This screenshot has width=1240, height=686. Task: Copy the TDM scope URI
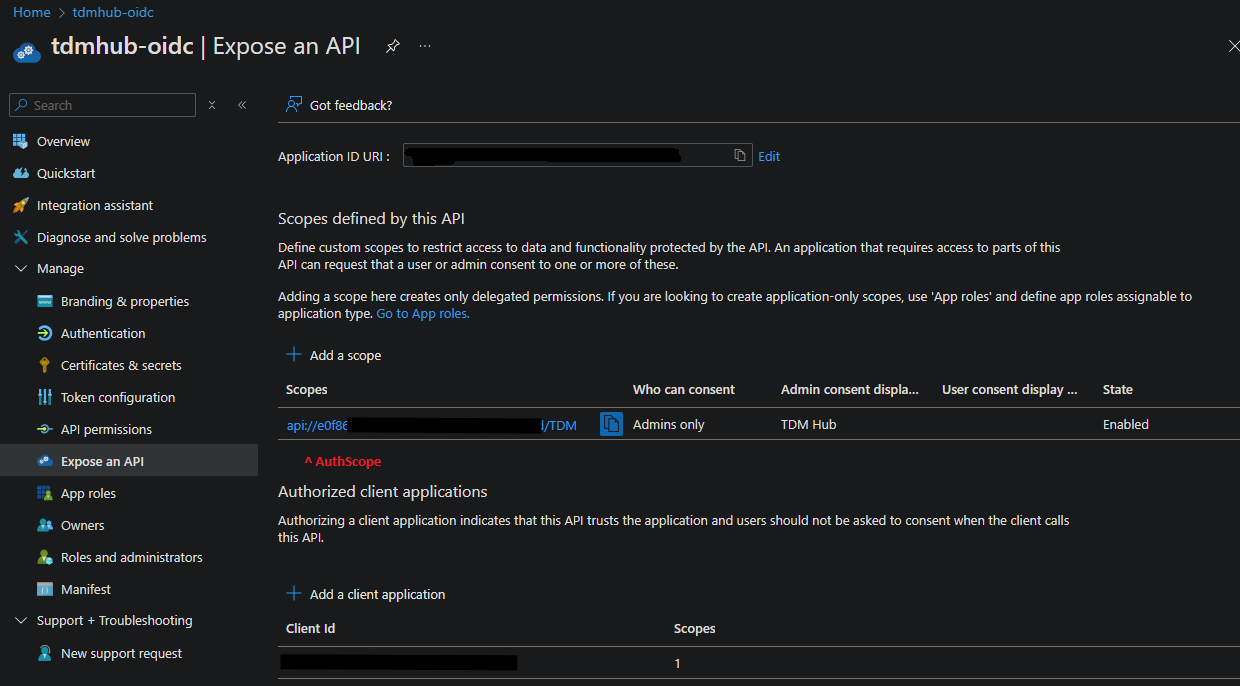click(x=611, y=424)
